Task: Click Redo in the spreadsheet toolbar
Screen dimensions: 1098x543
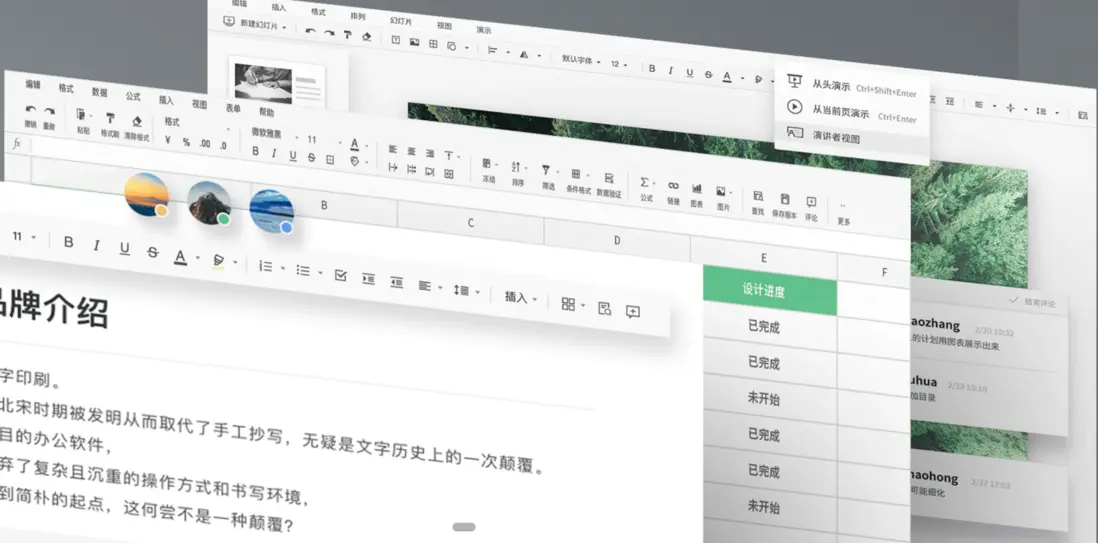Action: tap(49, 116)
